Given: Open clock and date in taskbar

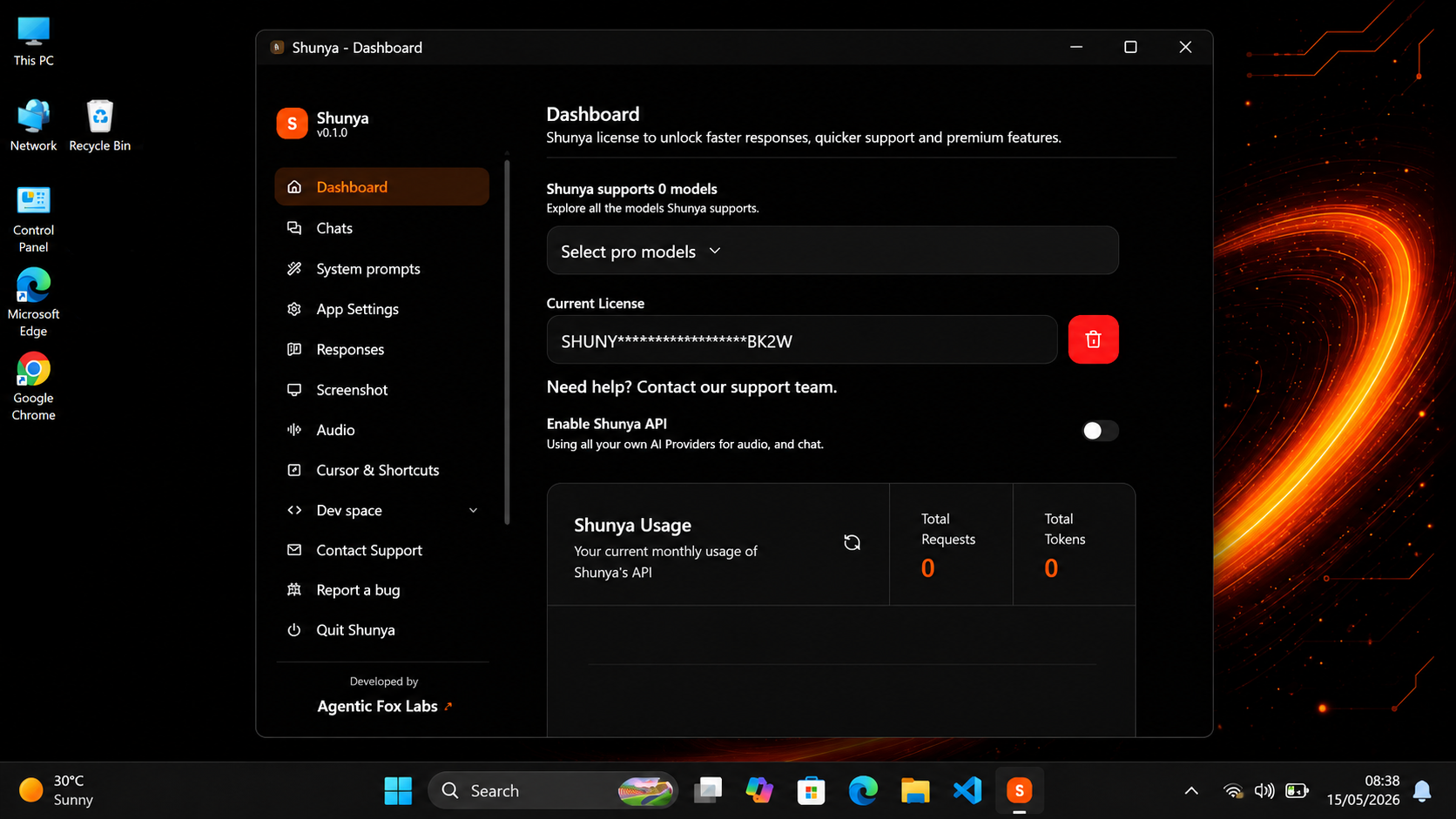Looking at the screenshot, I should point(1363,790).
